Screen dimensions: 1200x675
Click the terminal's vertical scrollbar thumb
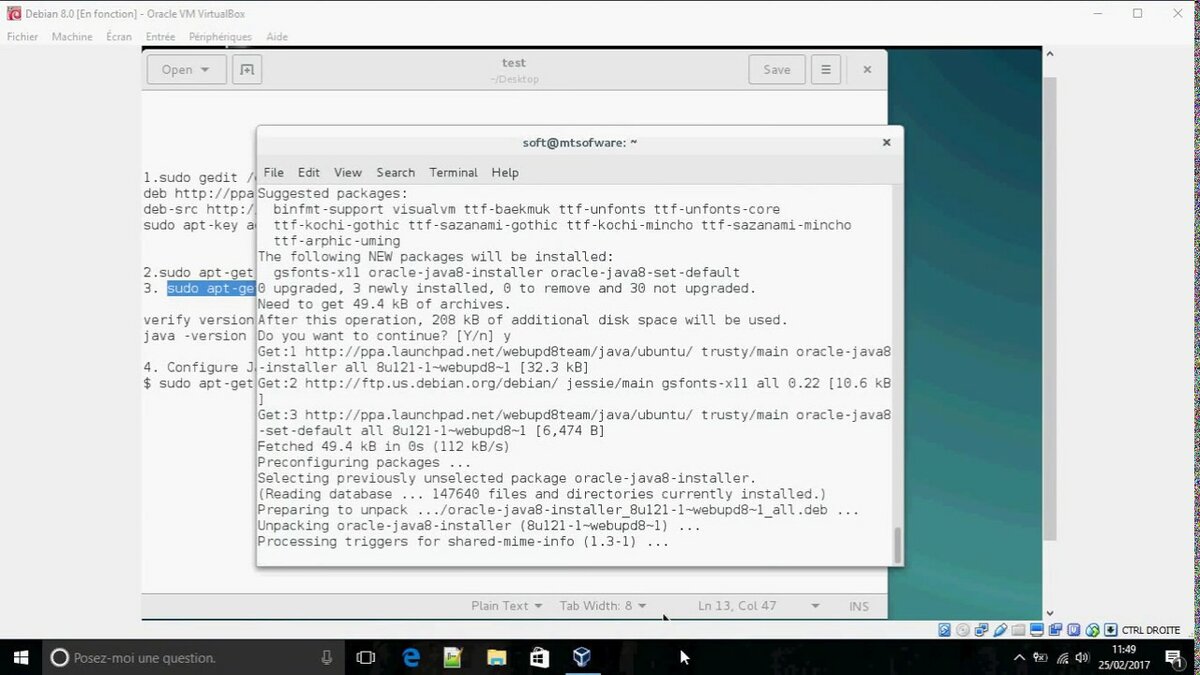[x=897, y=546]
